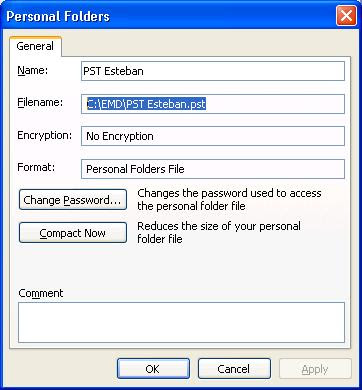Click the highlighted Filename path field
The image size is (362, 390).
pos(213,104)
